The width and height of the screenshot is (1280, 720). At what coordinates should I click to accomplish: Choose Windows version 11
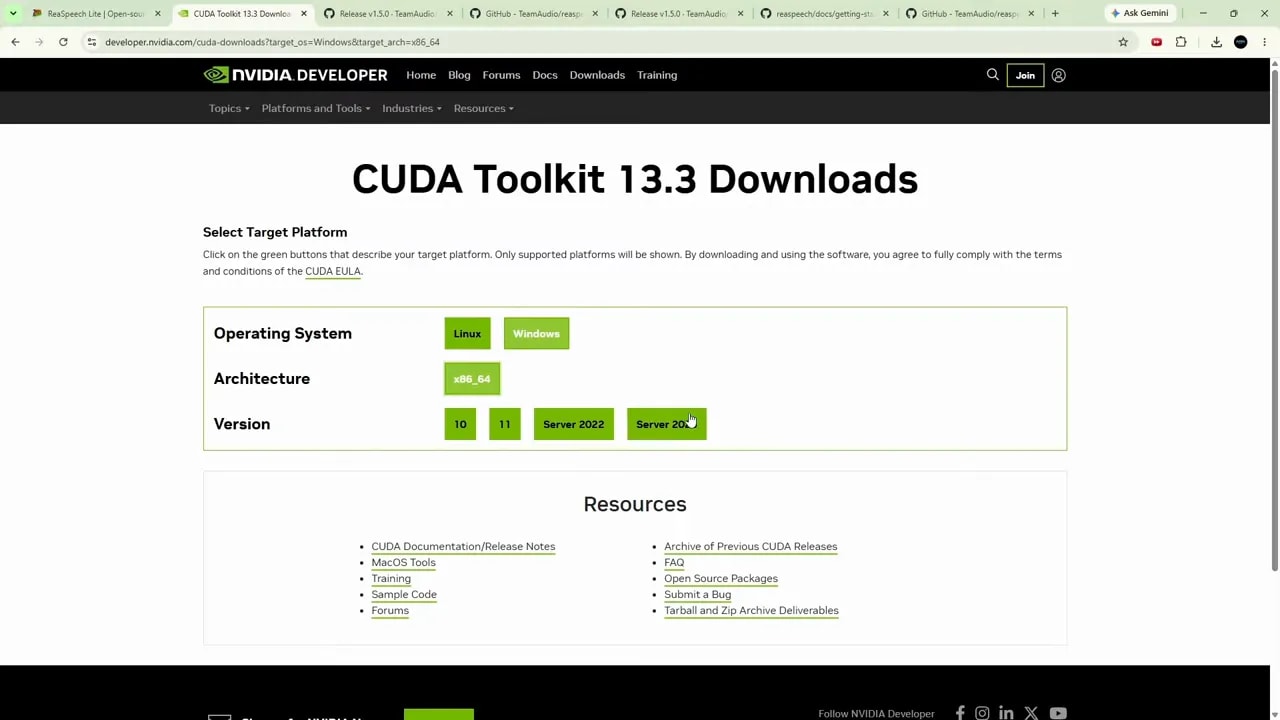point(505,424)
